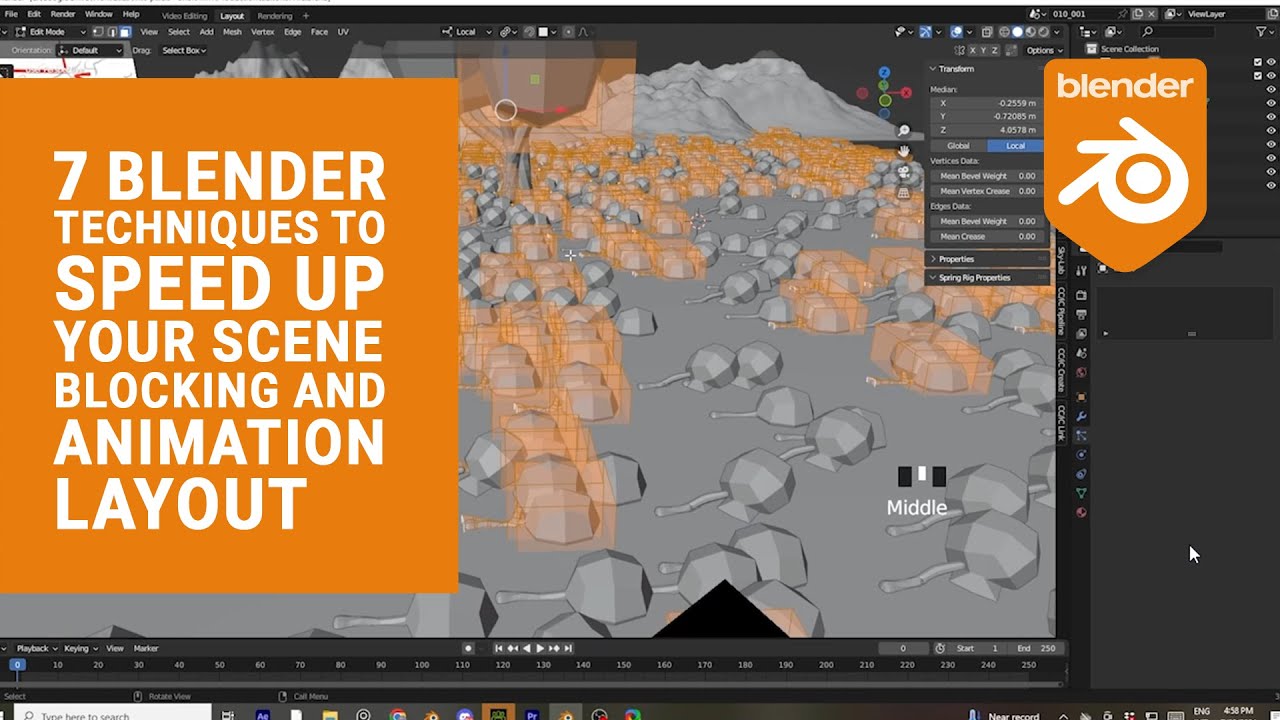The width and height of the screenshot is (1280, 720).
Task: Select rendered viewport shading
Action: (x=1043, y=32)
